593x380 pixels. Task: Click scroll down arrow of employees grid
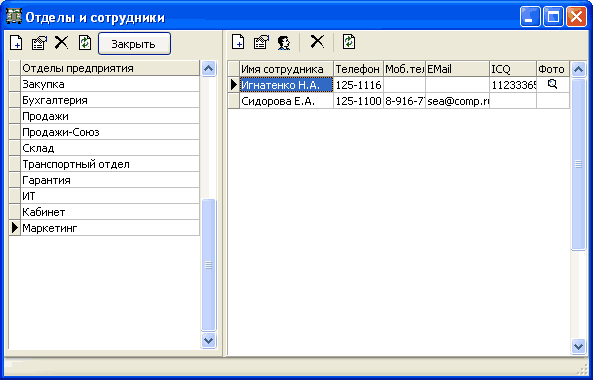tap(578, 345)
